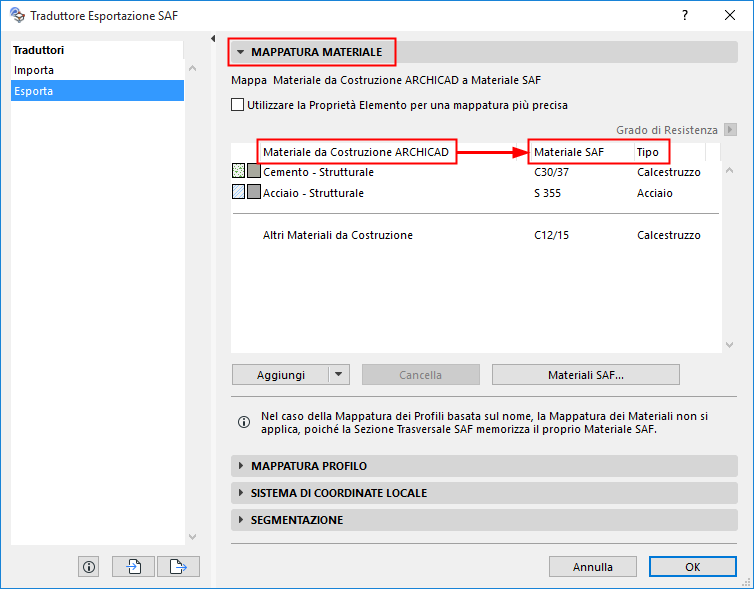Click the Annulla button
The image size is (754, 589).
coord(593,567)
